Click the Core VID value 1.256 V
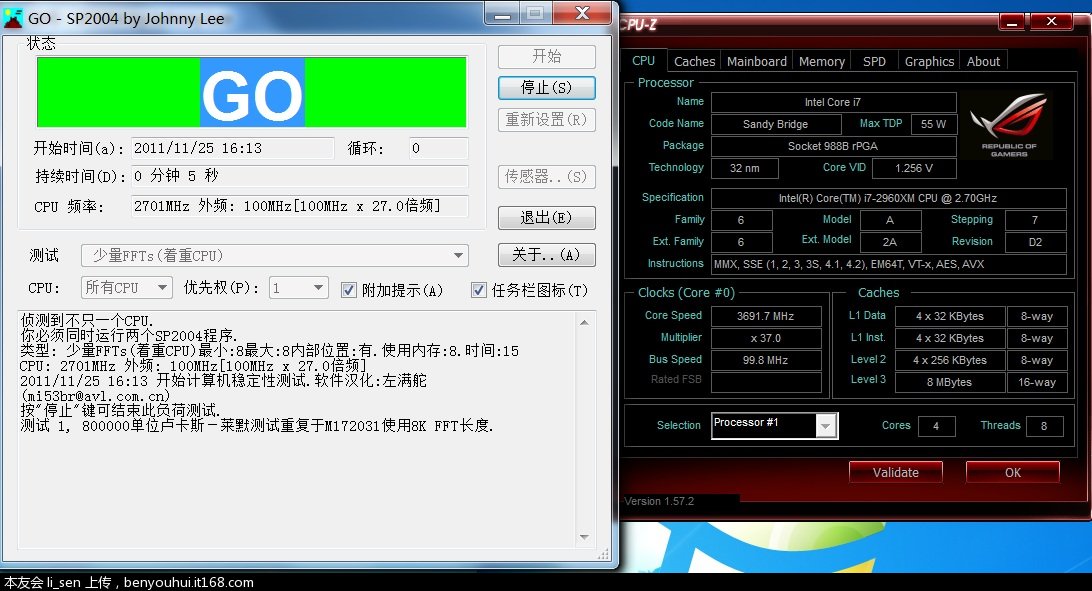Screen dimensions: 1092x591 pyautogui.click(x=914, y=168)
